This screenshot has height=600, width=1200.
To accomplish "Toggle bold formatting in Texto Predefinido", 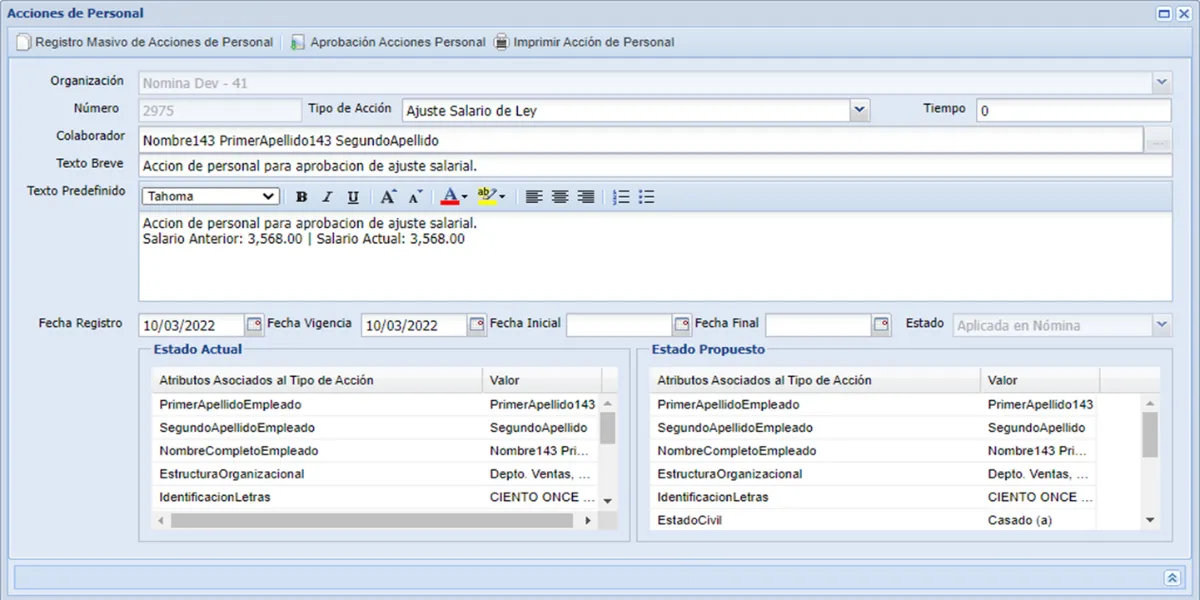I will pyautogui.click(x=301, y=197).
